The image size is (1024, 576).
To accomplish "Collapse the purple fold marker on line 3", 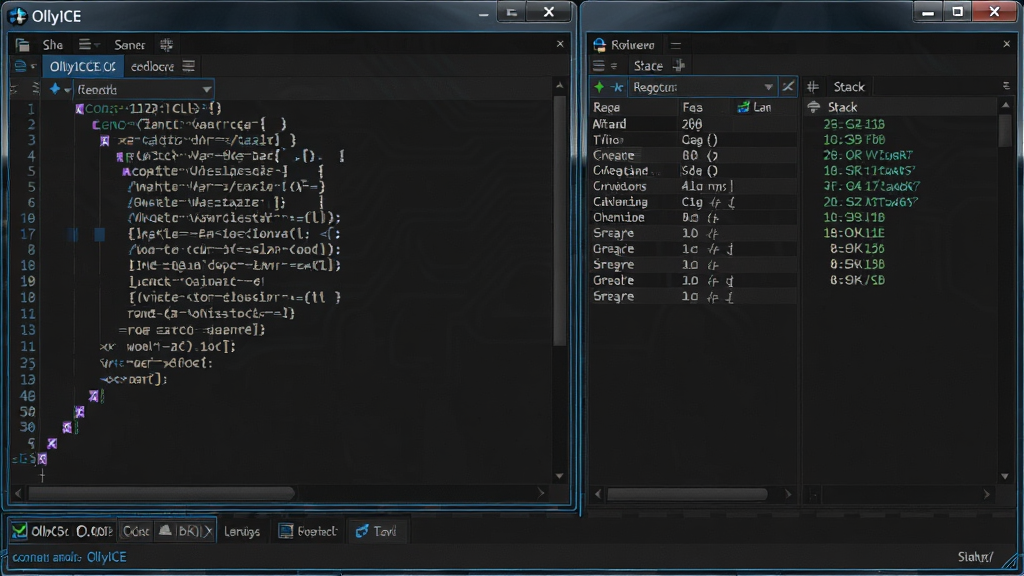I will (104, 140).
